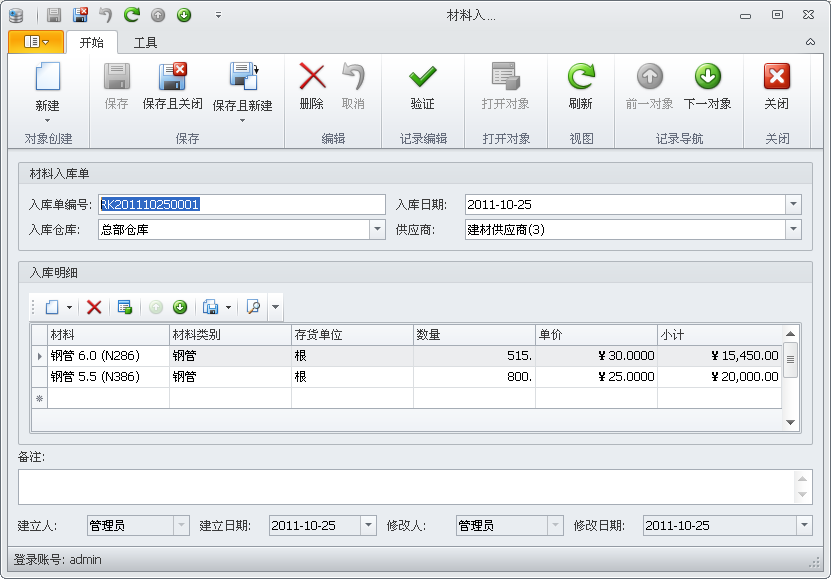Click the 刷新 refresh button
Screen dimensions: 831x579
[581, 86]
